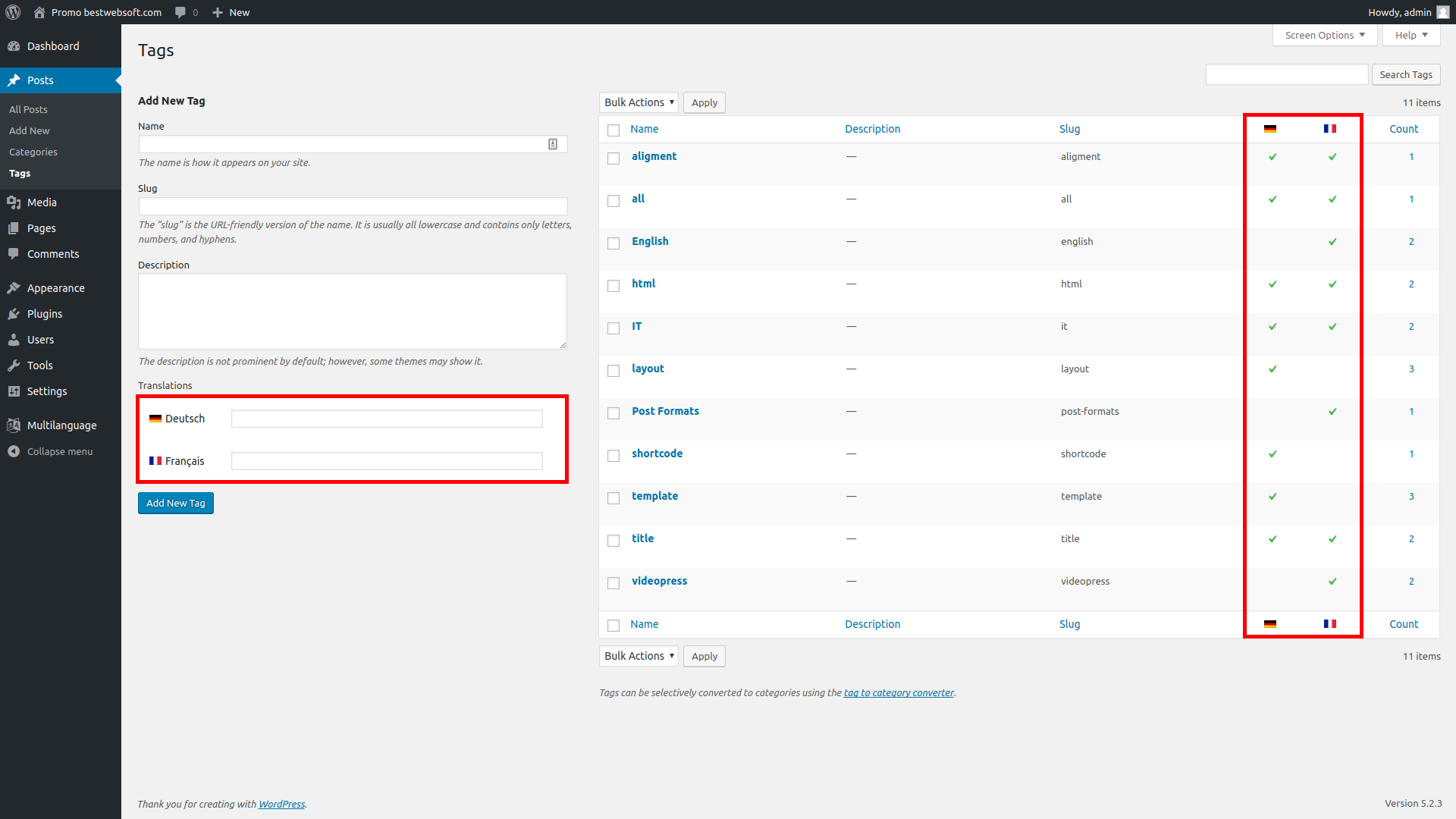Toggle the select-all checkbox in table header

click(613, 130)
